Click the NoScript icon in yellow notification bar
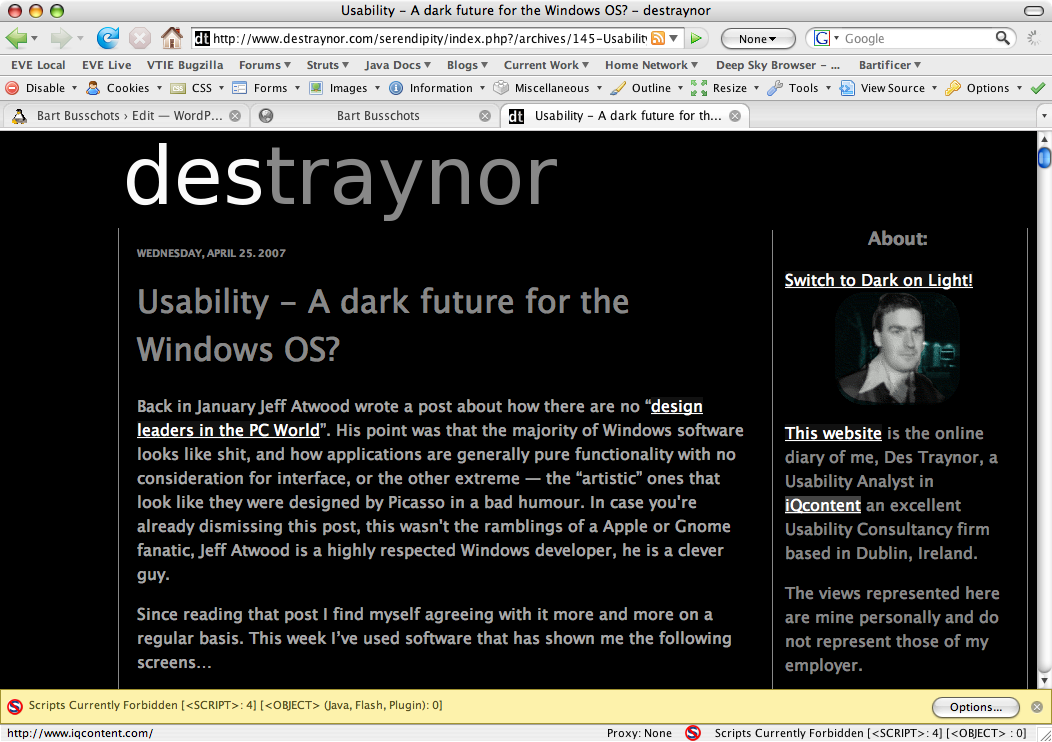 (x=15, y=706)
